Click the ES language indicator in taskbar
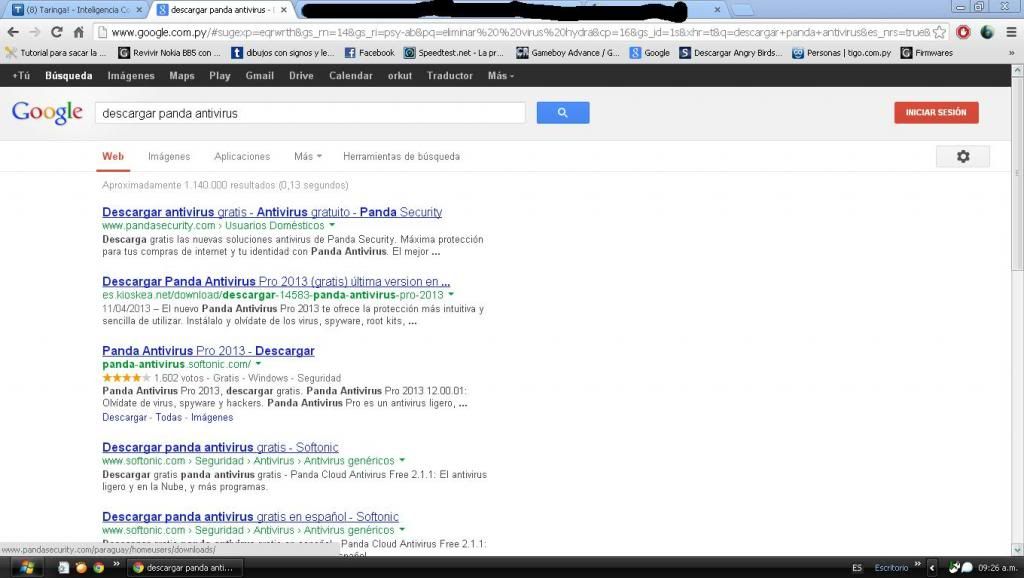The height and width of the screenshot is (578, 1024). click(857, 568)
